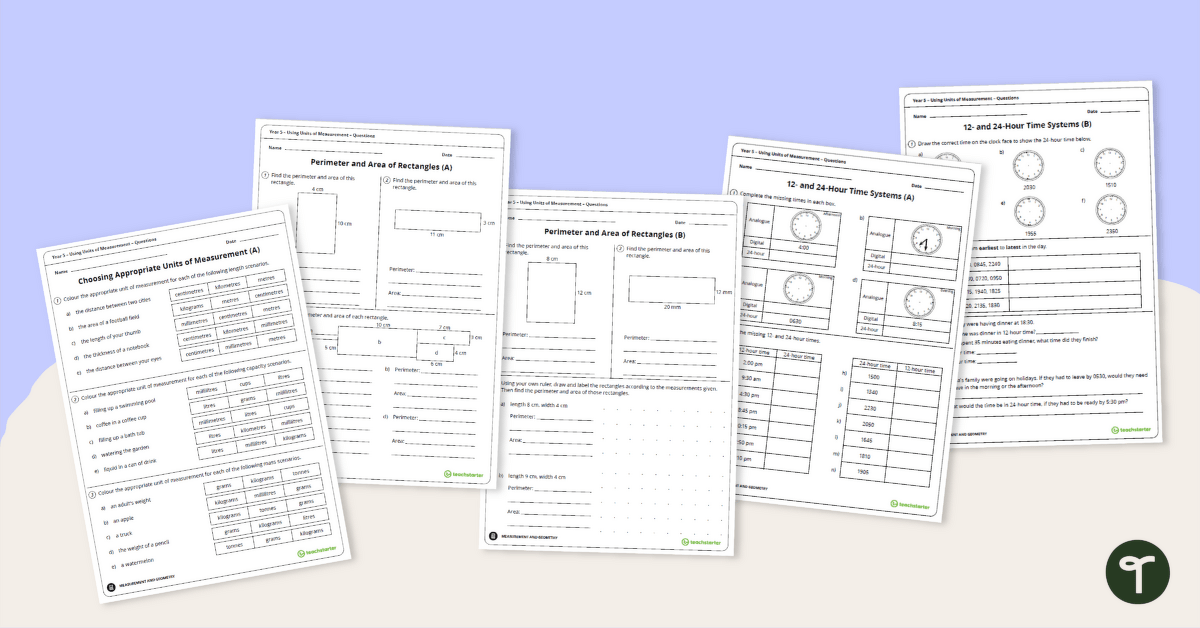Click the '4:30 pm' cell in the 12-hour table

pyautogui.click(x=752, y=394)
